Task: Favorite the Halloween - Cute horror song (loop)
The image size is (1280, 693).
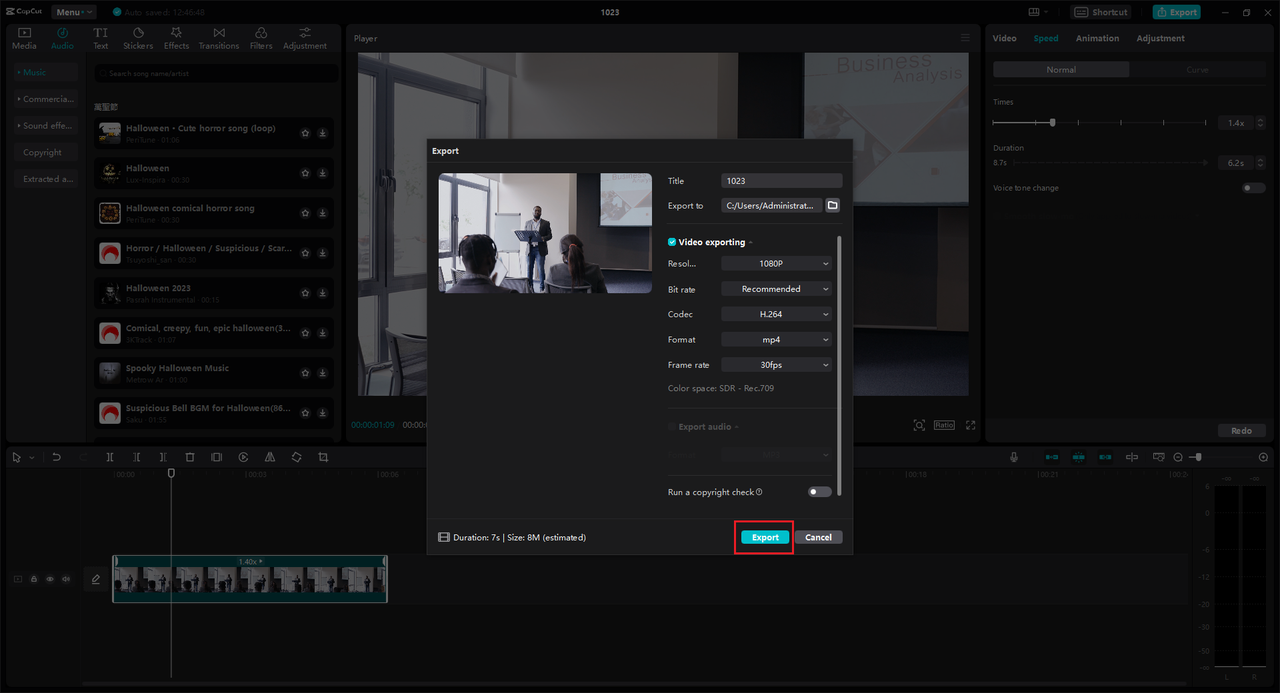Action: click(306, 133)
